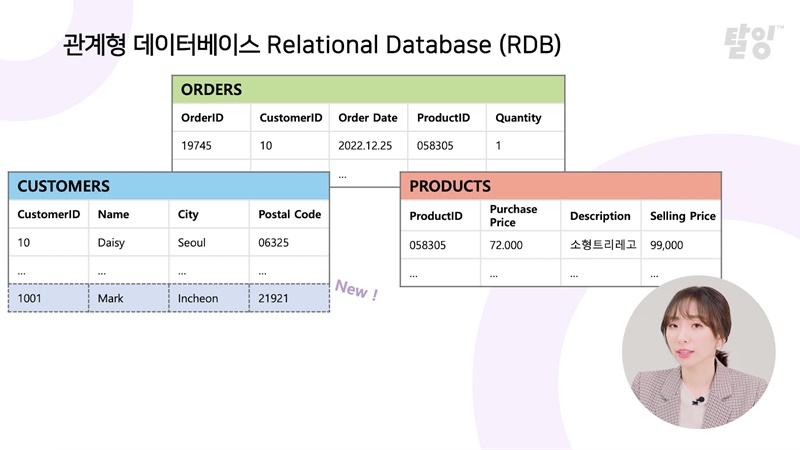Select the OrderID column heading
This screenshot has width=800, height=450.
(202, 118)
